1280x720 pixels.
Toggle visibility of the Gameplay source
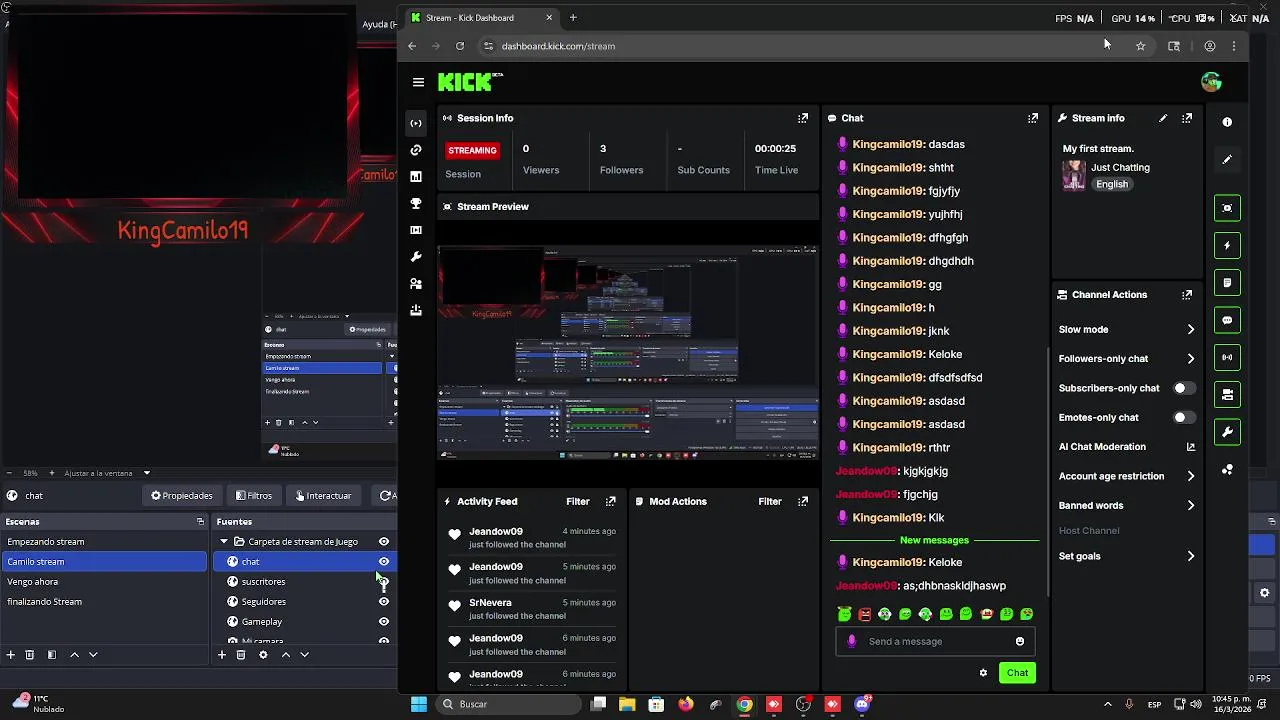click(x=383, y=622)
